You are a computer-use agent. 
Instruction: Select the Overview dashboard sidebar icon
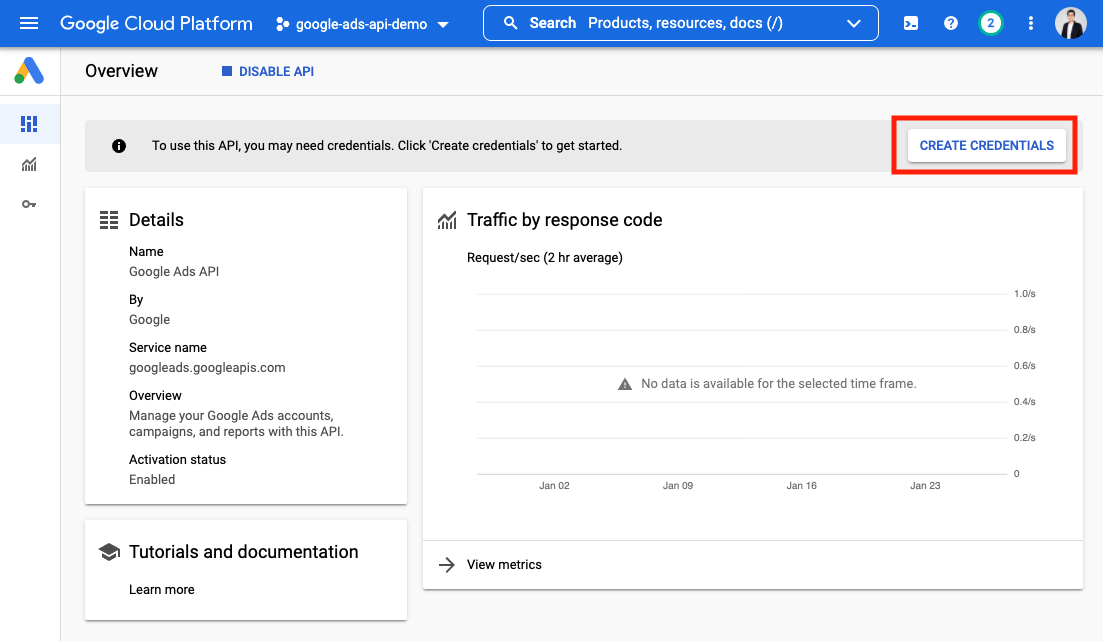pos(29,124)
